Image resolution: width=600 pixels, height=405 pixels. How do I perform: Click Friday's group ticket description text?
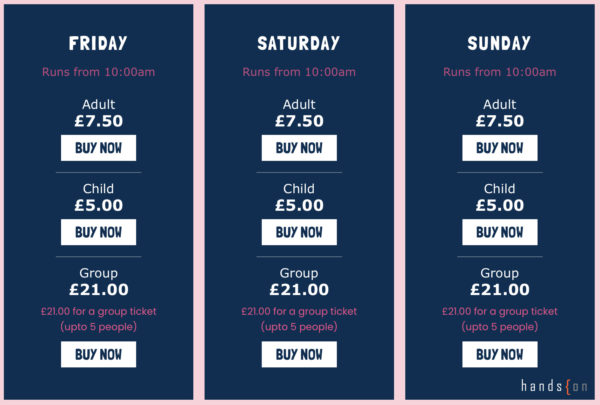tap(99, 319)
